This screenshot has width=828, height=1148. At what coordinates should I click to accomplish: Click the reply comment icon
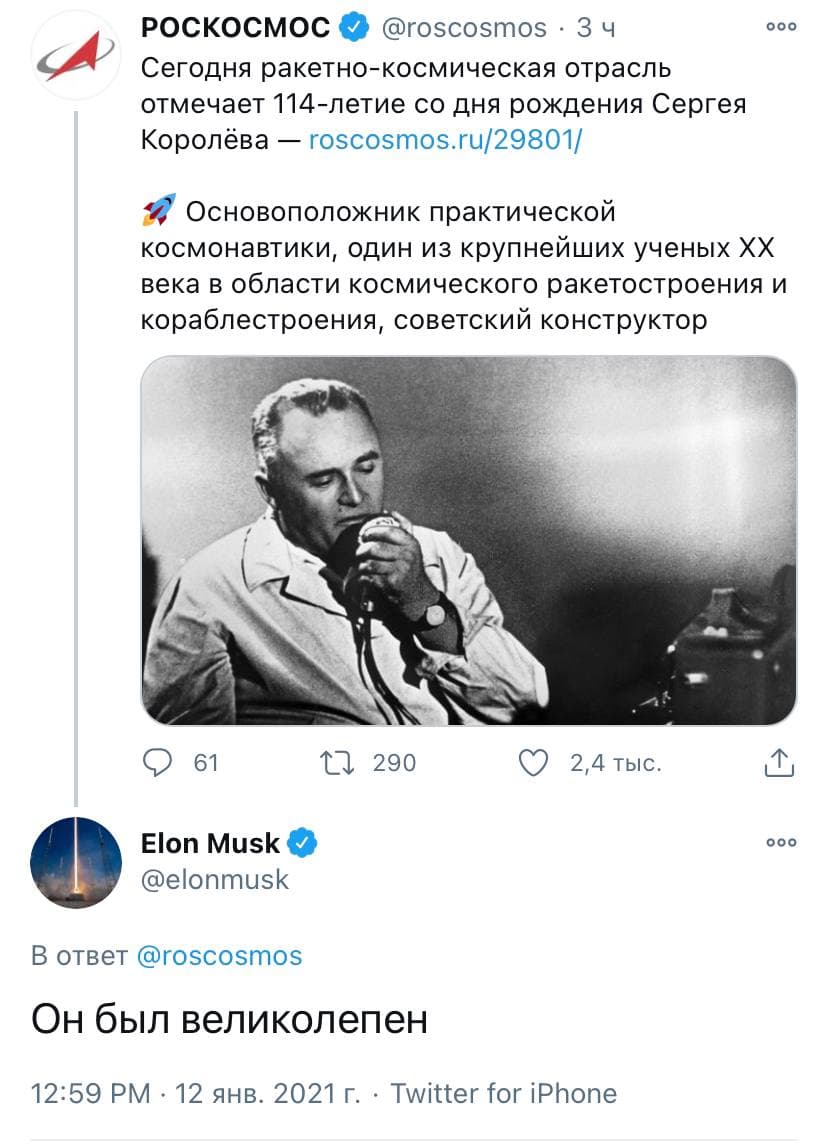point(159,763)
